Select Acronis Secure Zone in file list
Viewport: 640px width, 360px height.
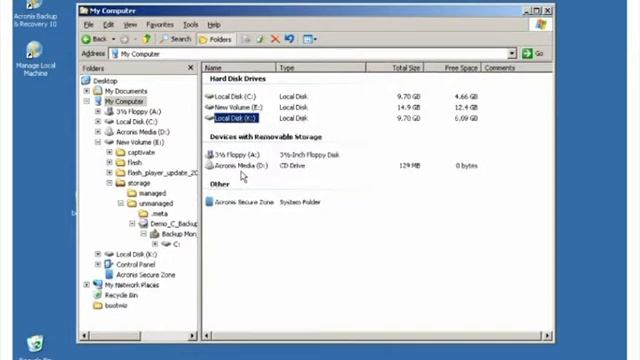[244, 202]
